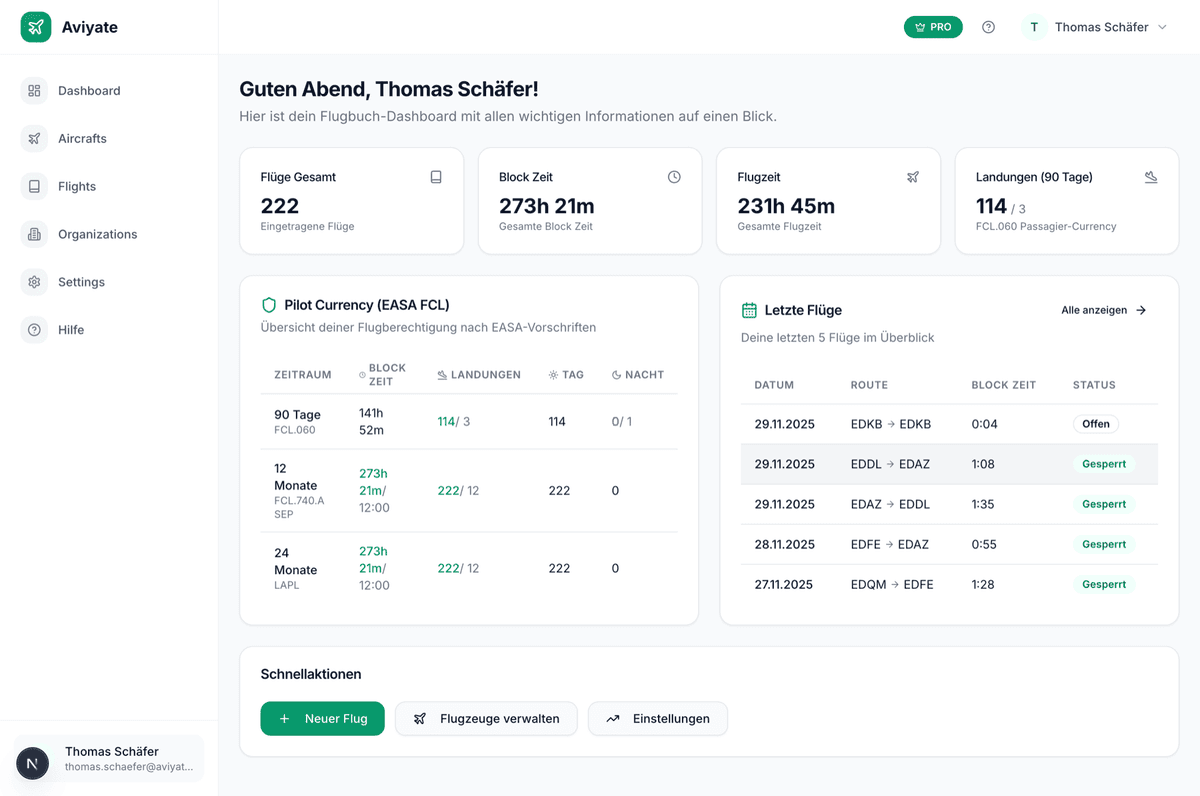This screenshot has width=1200, height=796.
Task: Select the Gesperrt status on EDDL flight
Action: [1103, 464]
